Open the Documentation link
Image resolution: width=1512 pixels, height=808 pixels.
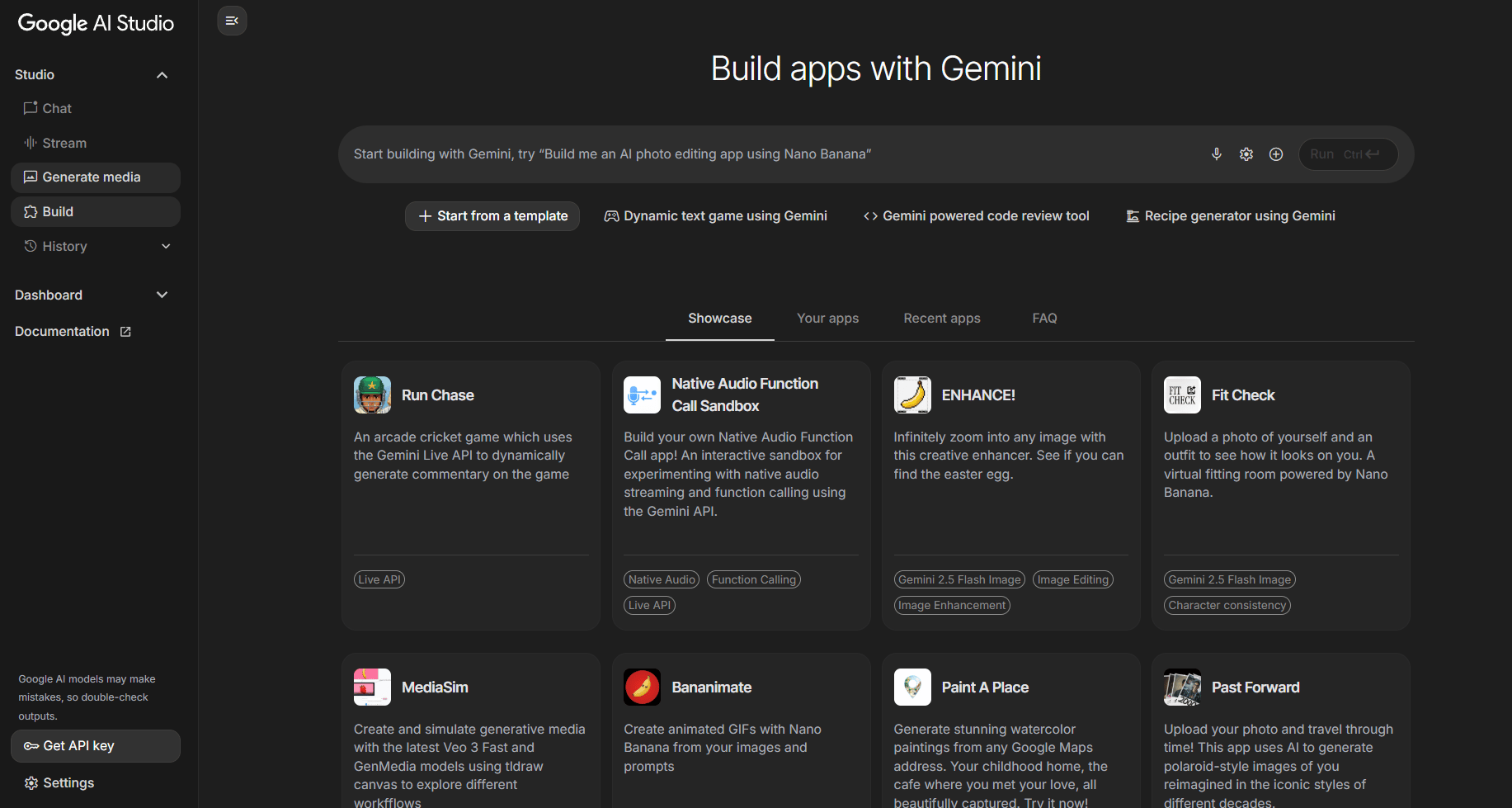(73, 332)
